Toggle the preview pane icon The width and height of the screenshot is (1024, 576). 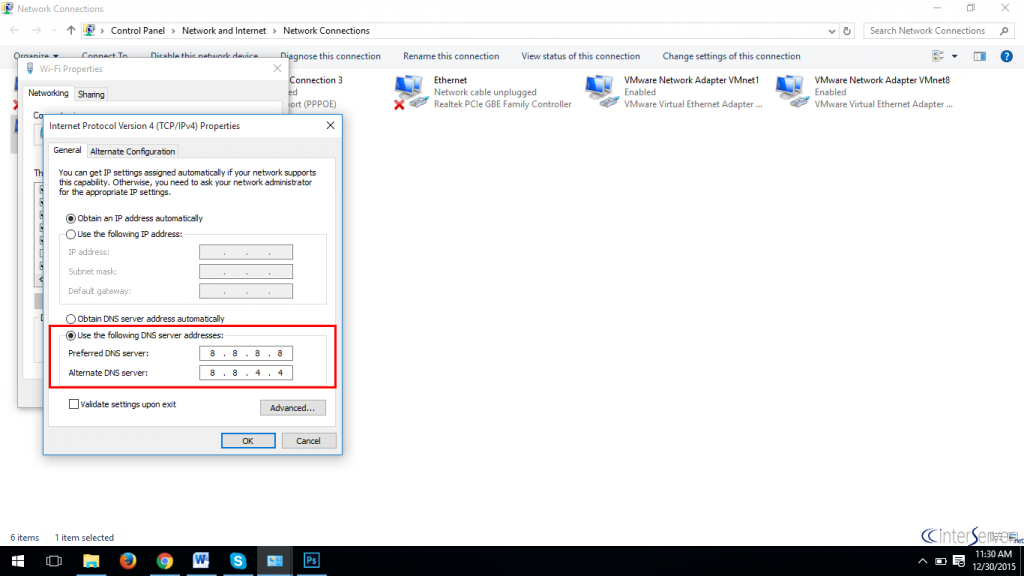pyautogui.click(x=980, y=56)
